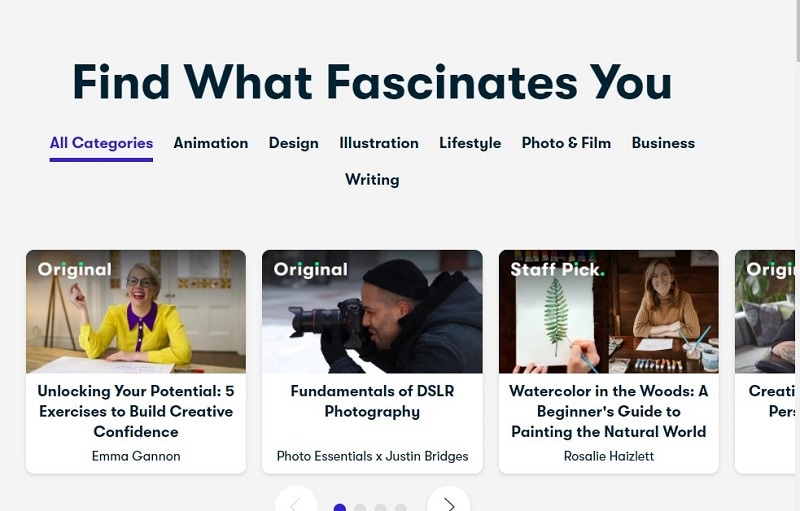Click the watercolor fern Staff Pick image
800x511 pixels.
(x=608, y=311)
